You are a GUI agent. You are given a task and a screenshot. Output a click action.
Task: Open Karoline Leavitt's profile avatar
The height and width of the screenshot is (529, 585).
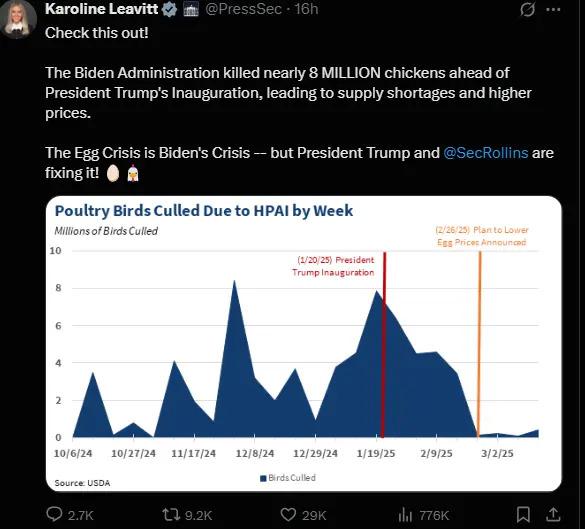18,18
